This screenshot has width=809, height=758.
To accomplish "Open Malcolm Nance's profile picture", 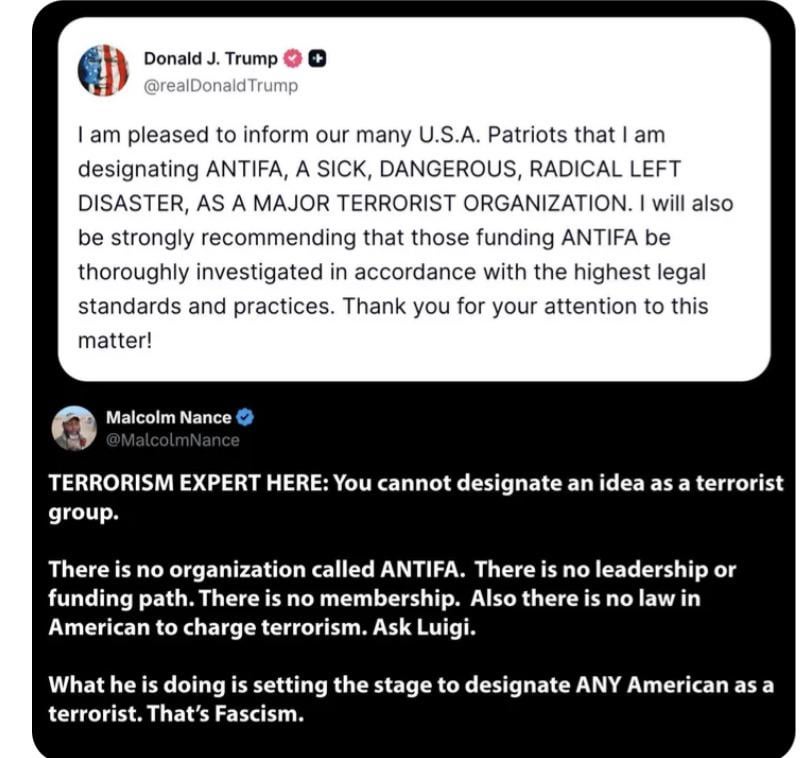I will [74, 429].
